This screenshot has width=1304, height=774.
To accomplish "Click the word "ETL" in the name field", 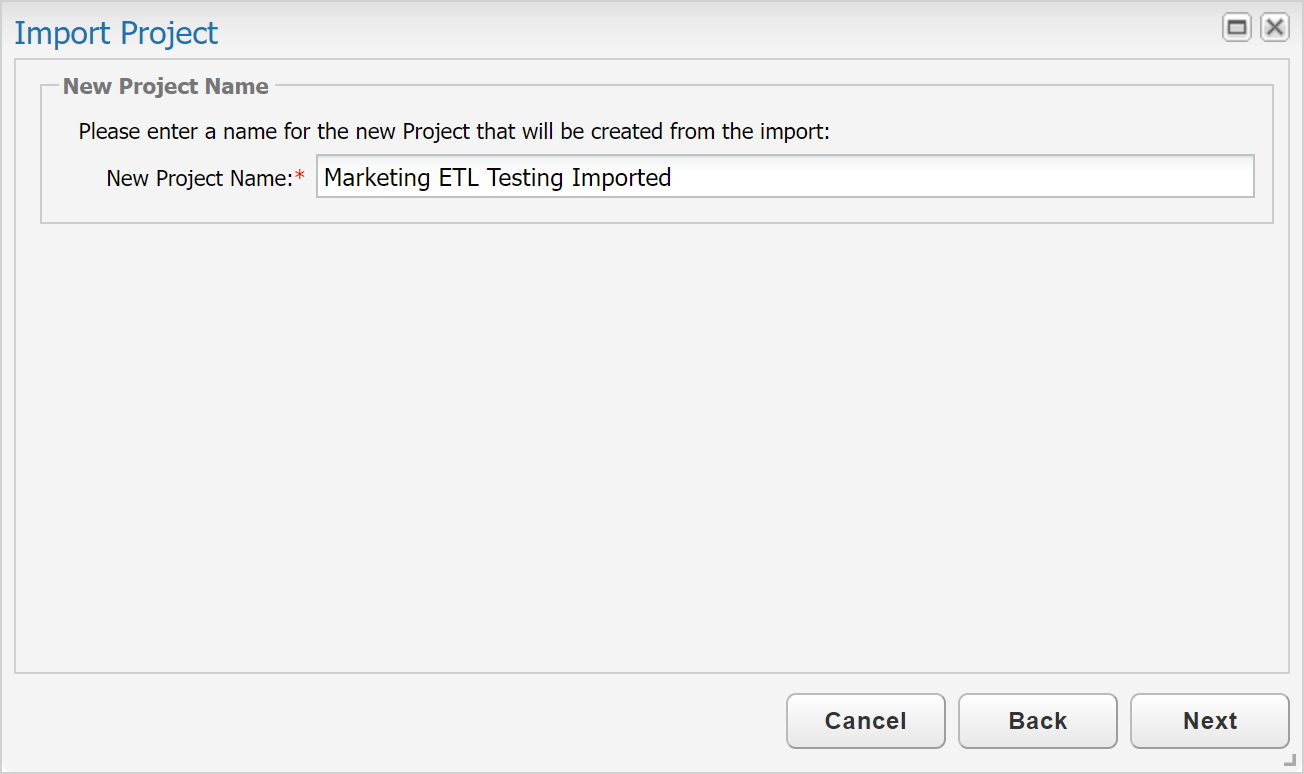I will (459, 178).
